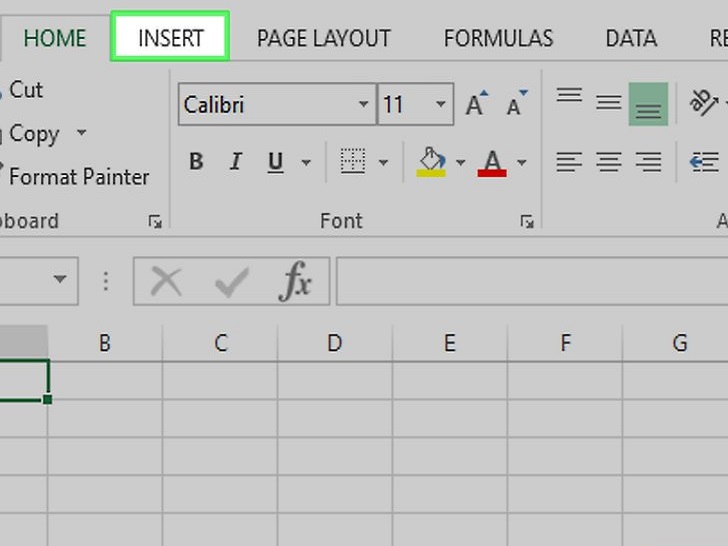
Task: Click the Align Left icon
Action: tap(569, 162)
